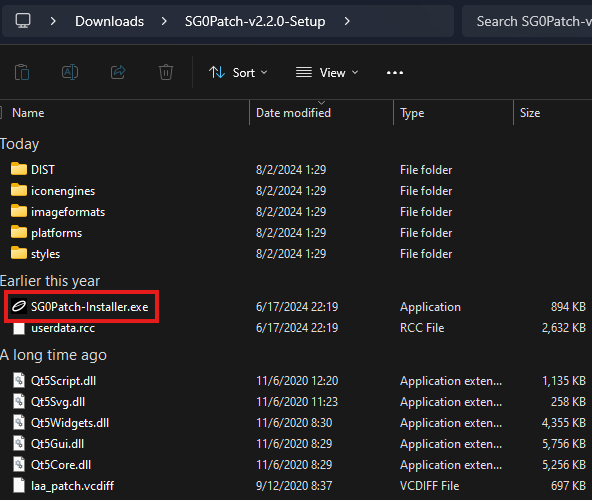Click the This PC monitor icon
This screenshot has width=592, height=500.
23,21
